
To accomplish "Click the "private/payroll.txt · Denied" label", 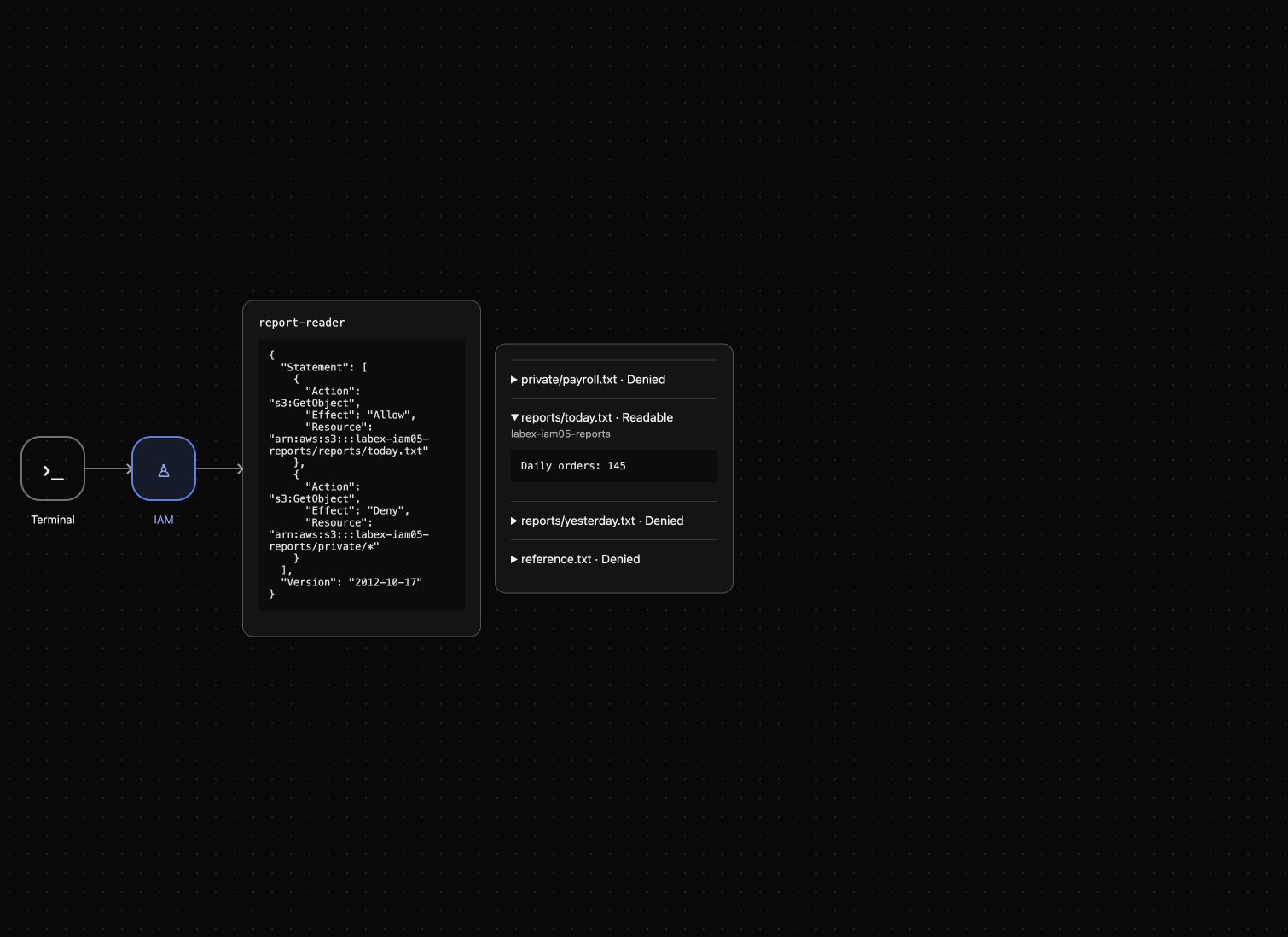I will (593, 380).
